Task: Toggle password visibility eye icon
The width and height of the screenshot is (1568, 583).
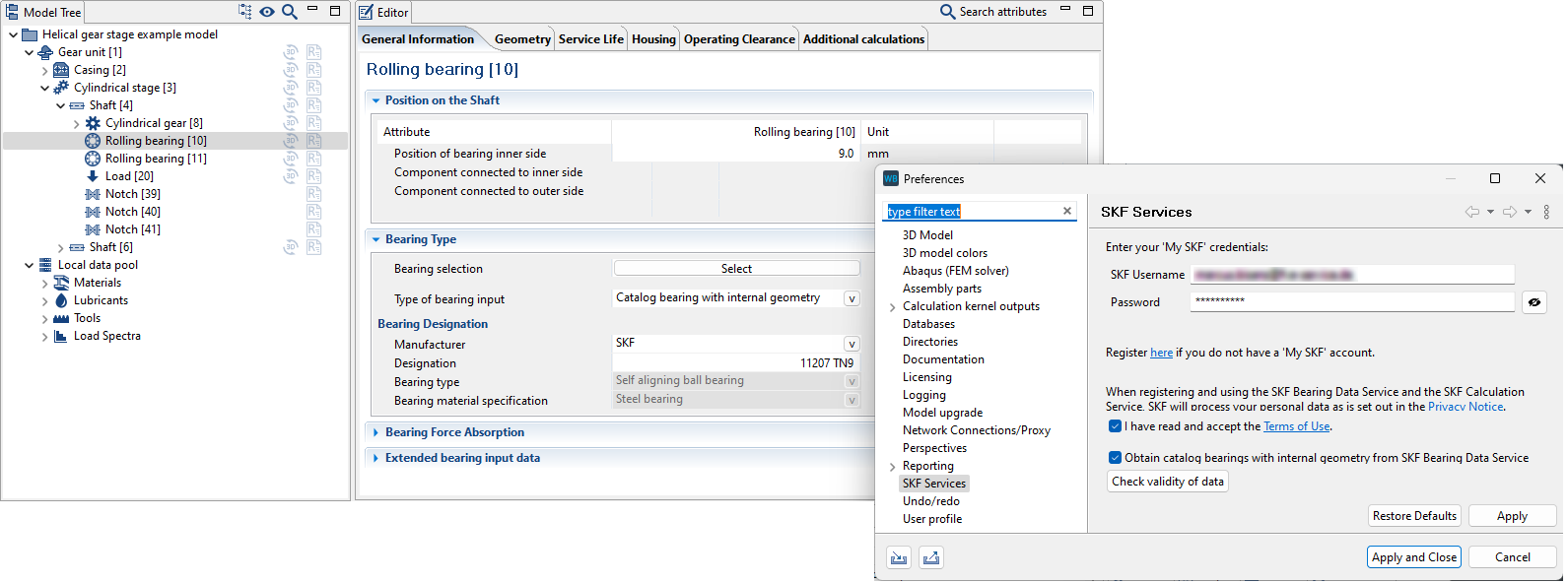Action: 1534,302
